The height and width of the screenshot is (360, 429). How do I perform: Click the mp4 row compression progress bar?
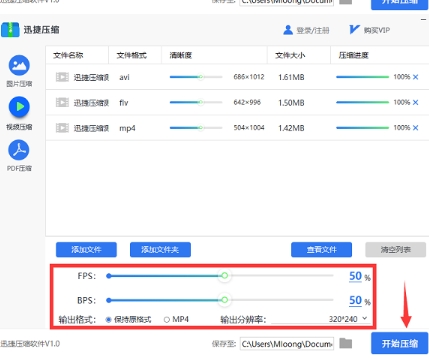[x=362, y=128]
